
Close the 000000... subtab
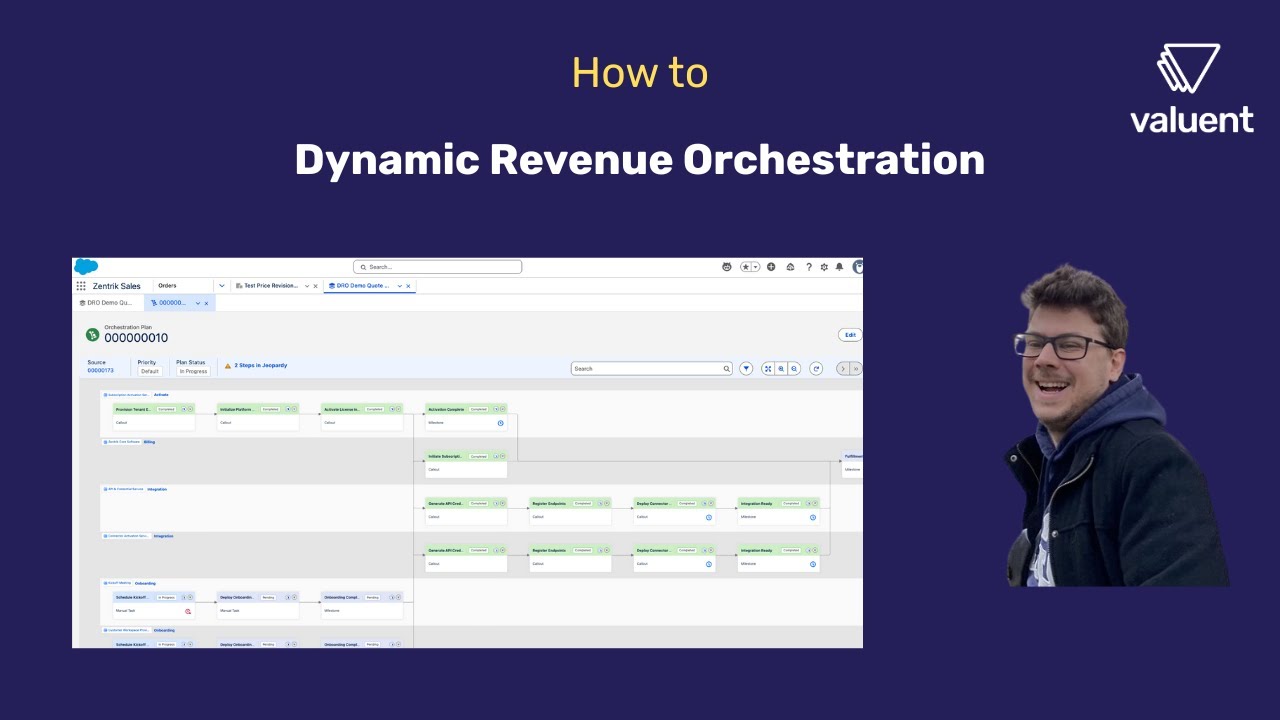(207, 303)
